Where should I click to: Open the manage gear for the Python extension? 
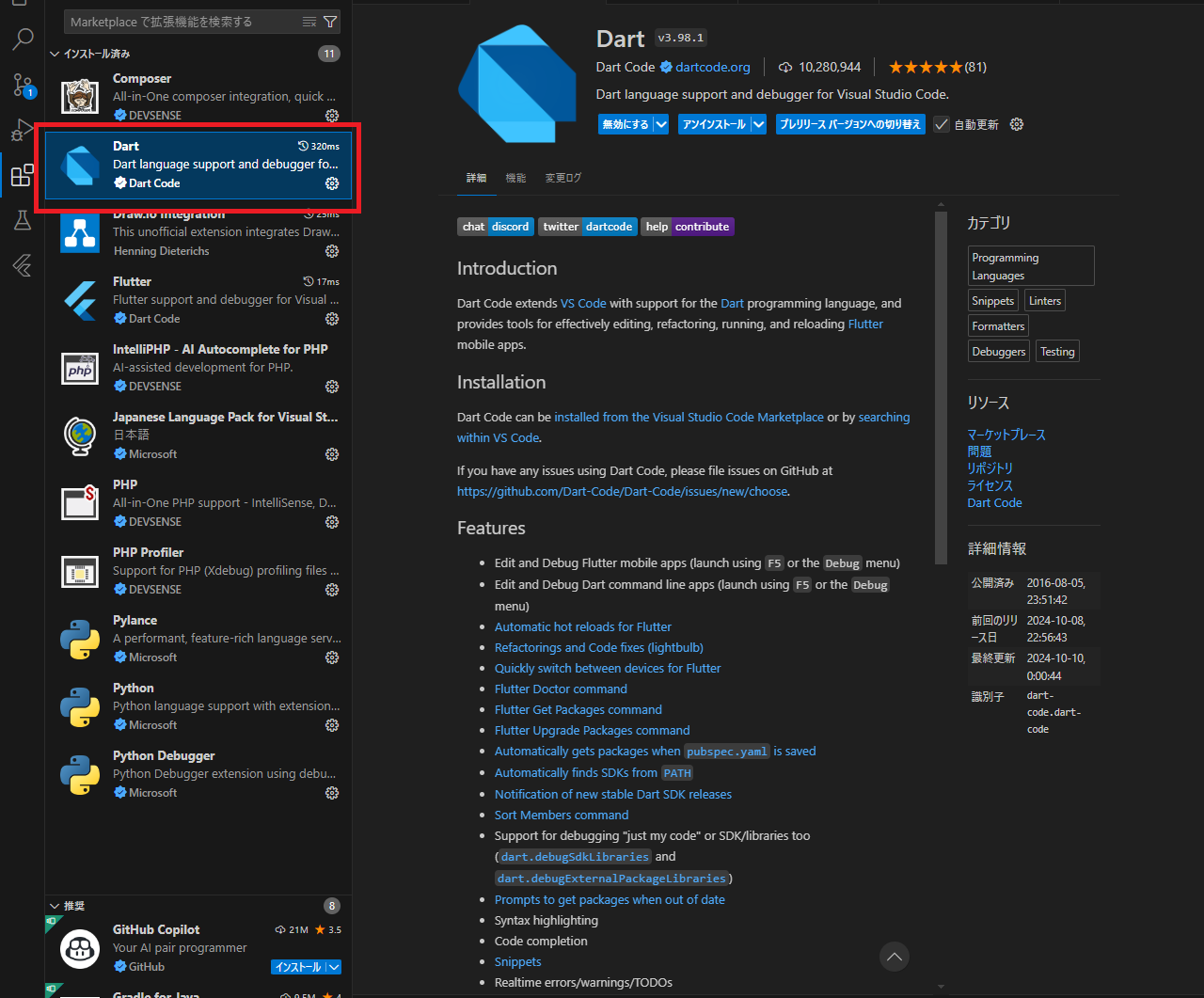[x=331, y=725]
